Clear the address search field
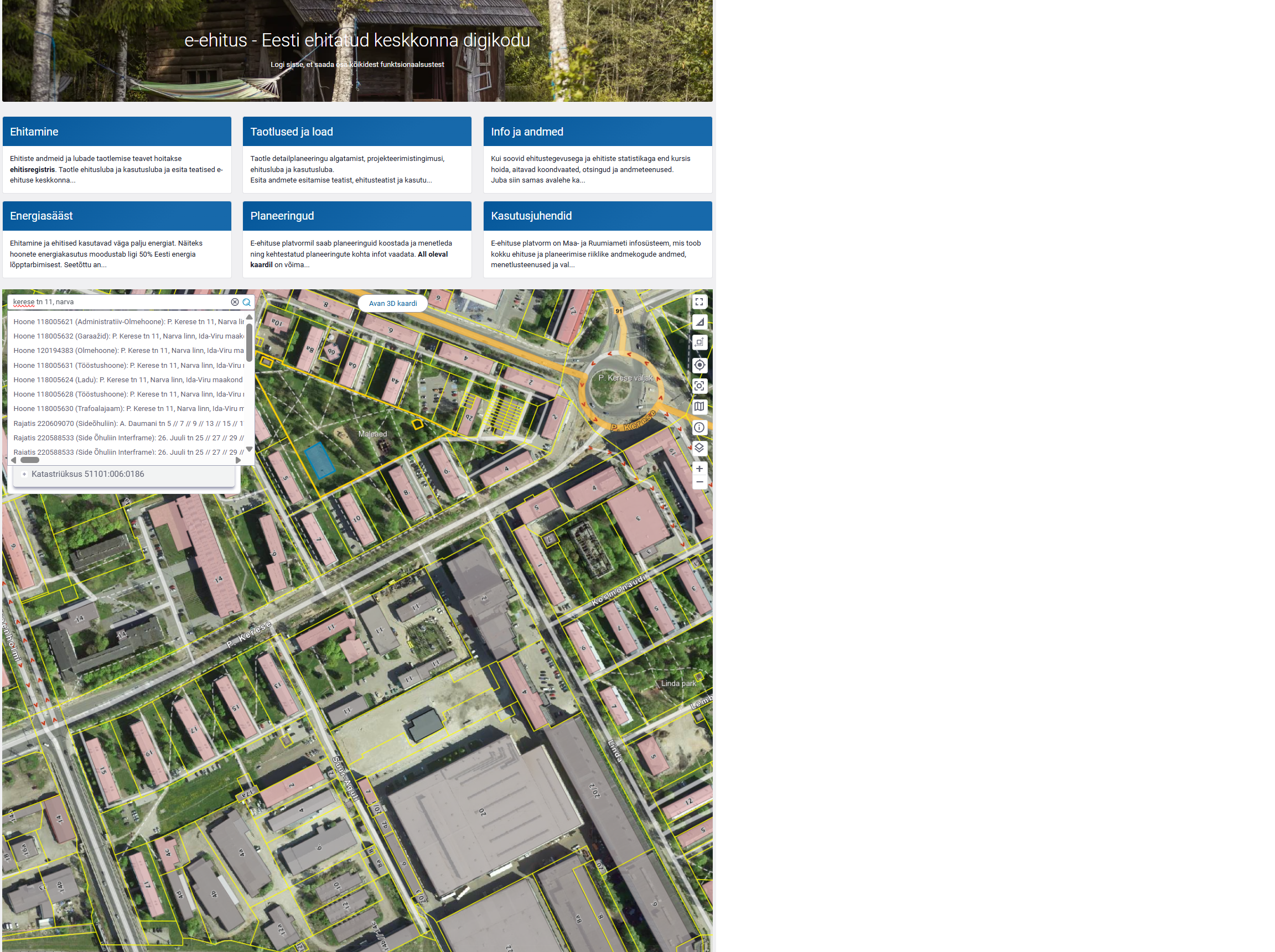1275x952 pixels. click(x=235, y=302)
